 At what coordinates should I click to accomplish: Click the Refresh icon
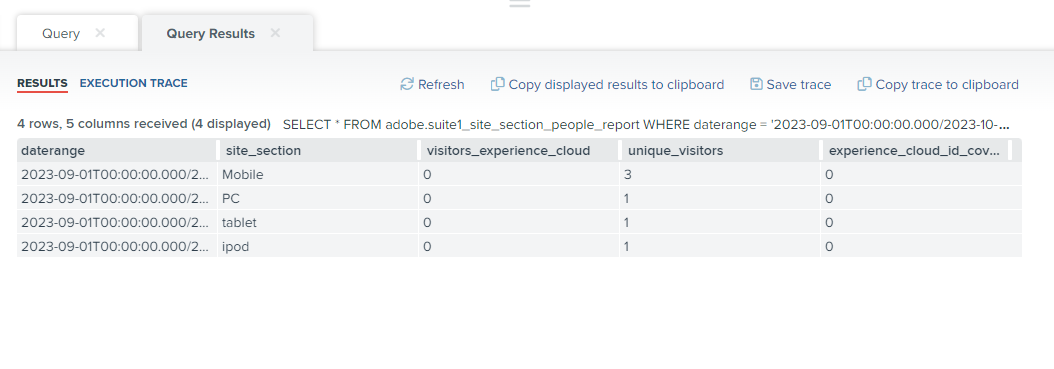pyautogui.click(x=407, y=84)
